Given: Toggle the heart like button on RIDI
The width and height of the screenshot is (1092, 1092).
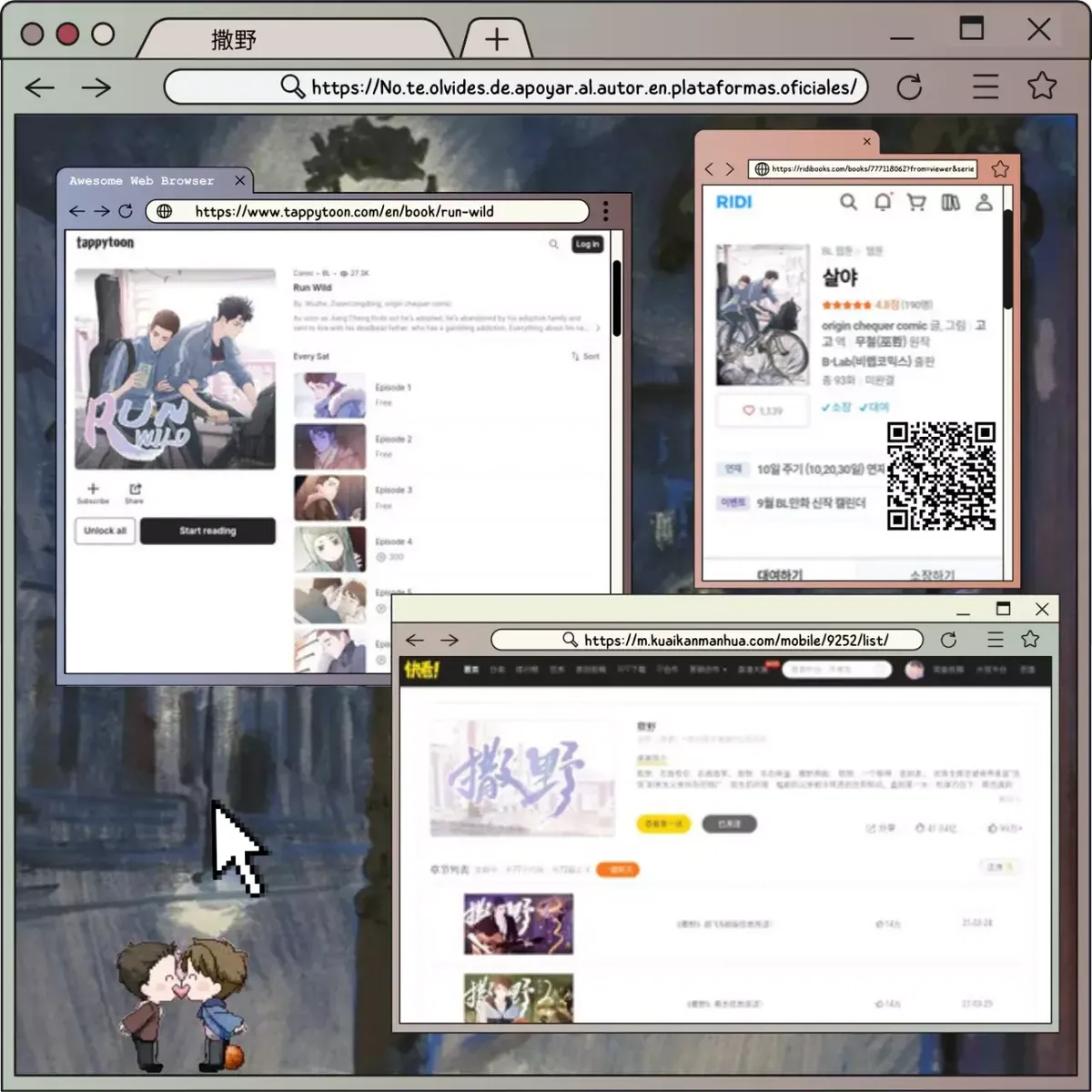Looking at the screenshot, I should click(x=763, y=410).
